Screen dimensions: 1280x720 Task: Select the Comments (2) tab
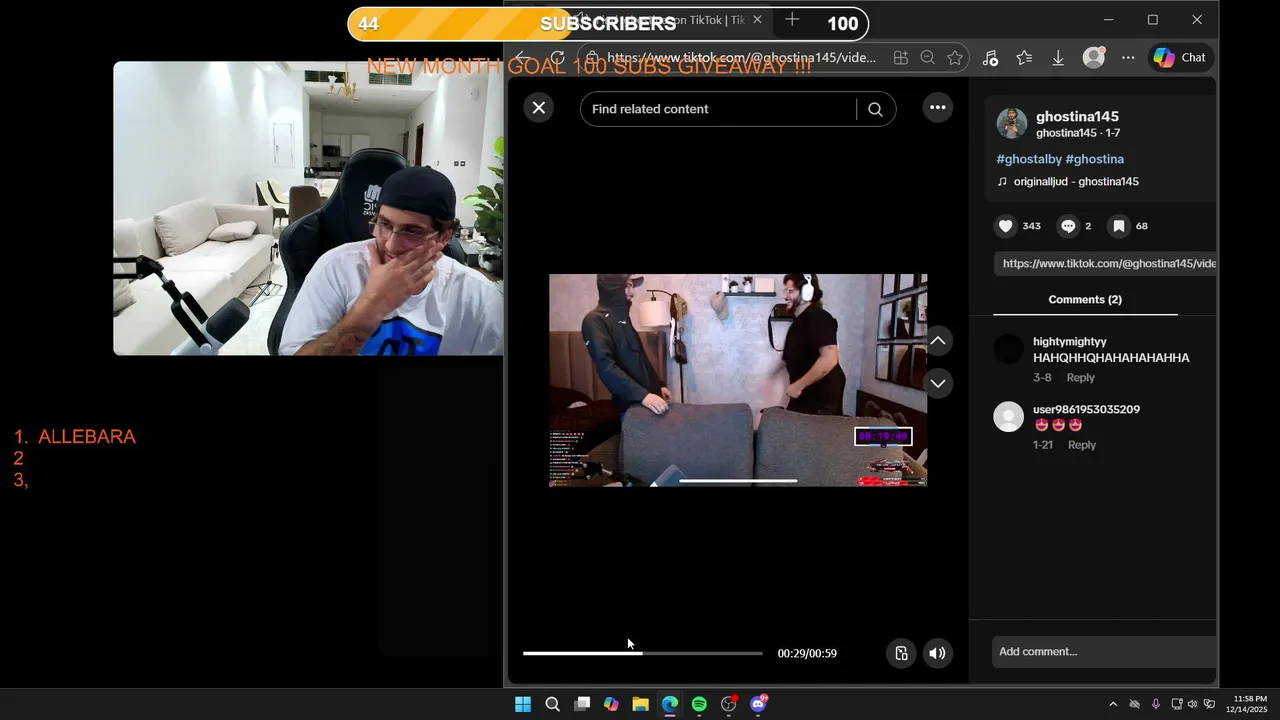[1085, 300]
